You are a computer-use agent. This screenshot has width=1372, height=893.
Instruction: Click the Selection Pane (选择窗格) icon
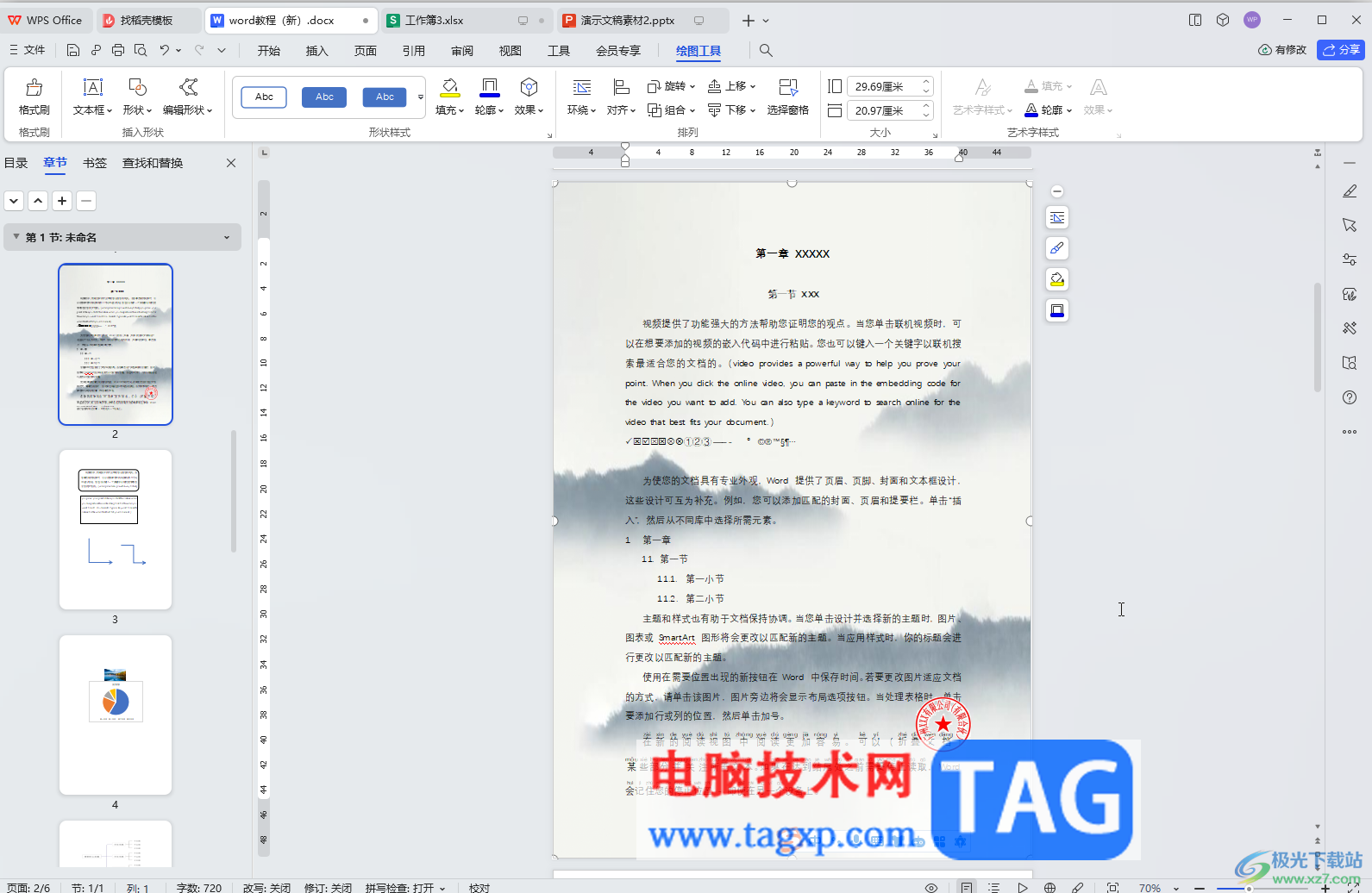tap(788, 88)
